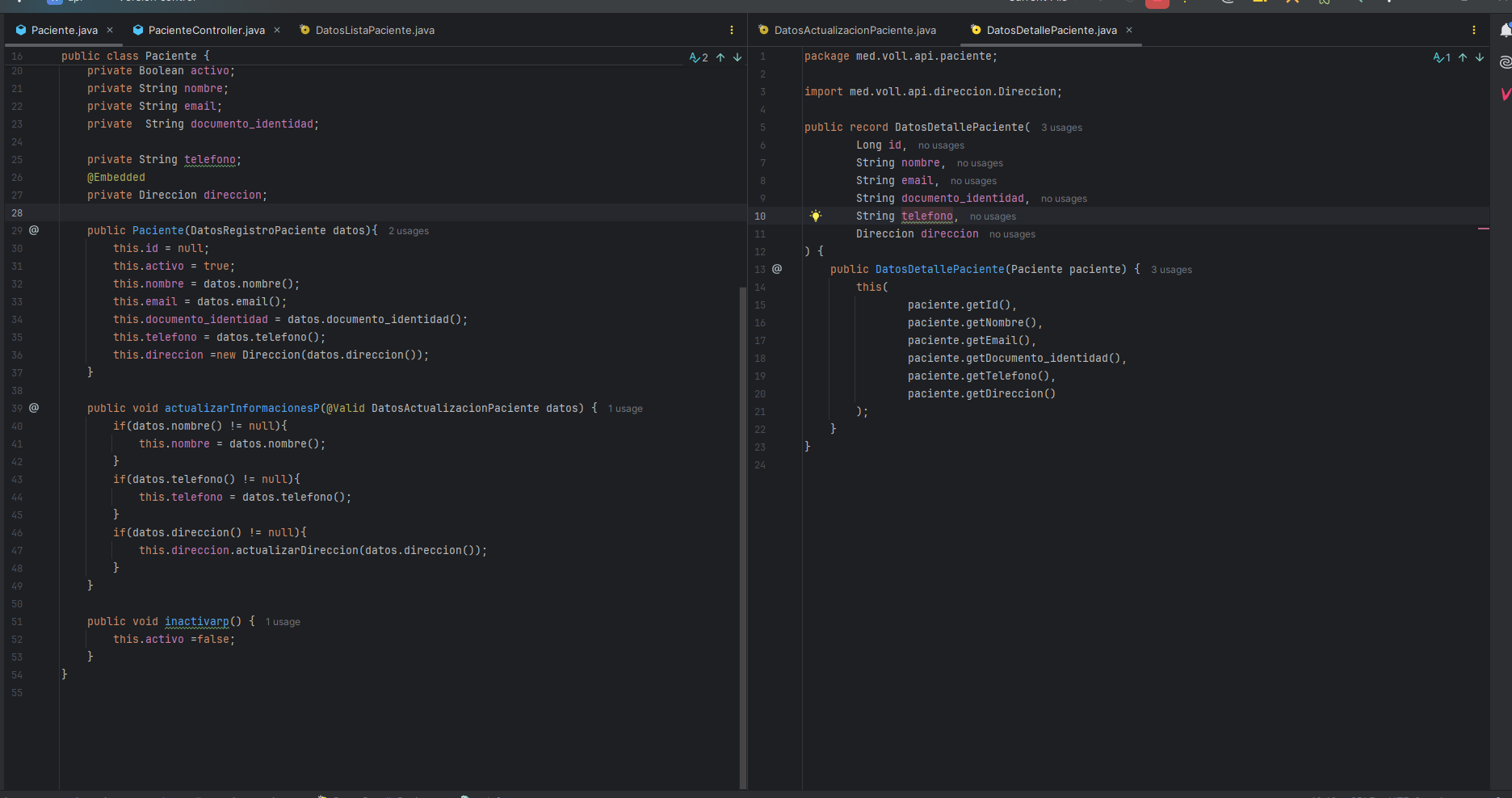Viewport: 1512px width, 798px height.
Task: Click gutter @ icon beside DatosDetallePaciente constructor
Action: click(777, 269)
